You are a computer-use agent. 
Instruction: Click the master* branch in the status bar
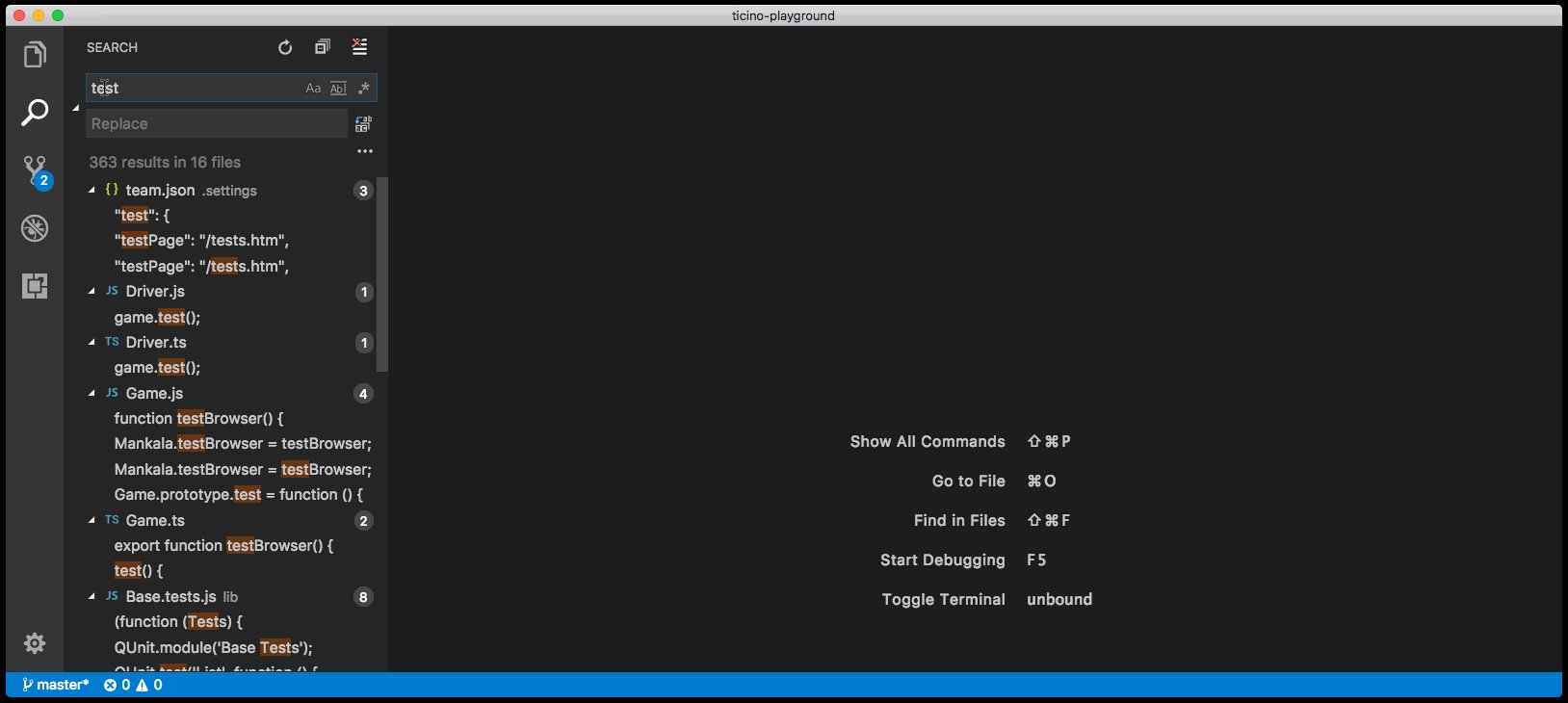pos(55,685)
